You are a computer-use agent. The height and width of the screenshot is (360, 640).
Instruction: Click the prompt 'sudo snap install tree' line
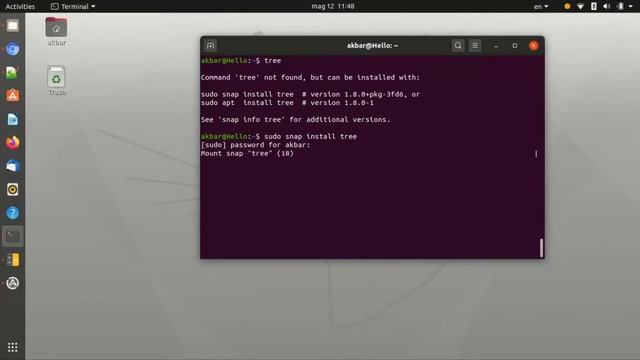[x=279, y=136]
